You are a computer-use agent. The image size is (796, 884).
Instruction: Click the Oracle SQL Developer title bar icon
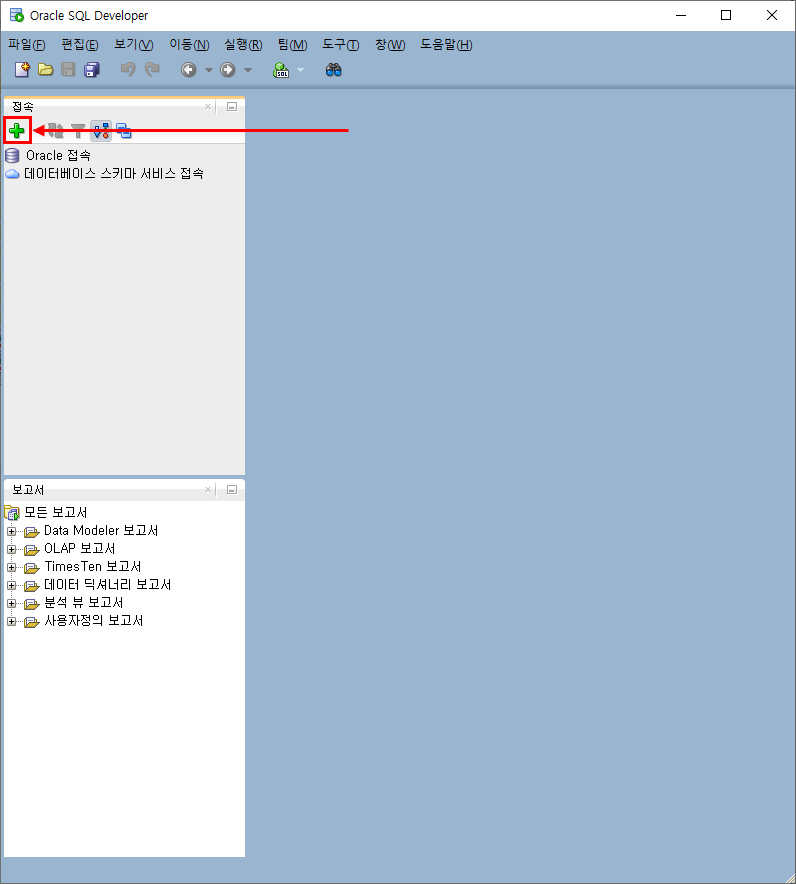coord(17,15)
